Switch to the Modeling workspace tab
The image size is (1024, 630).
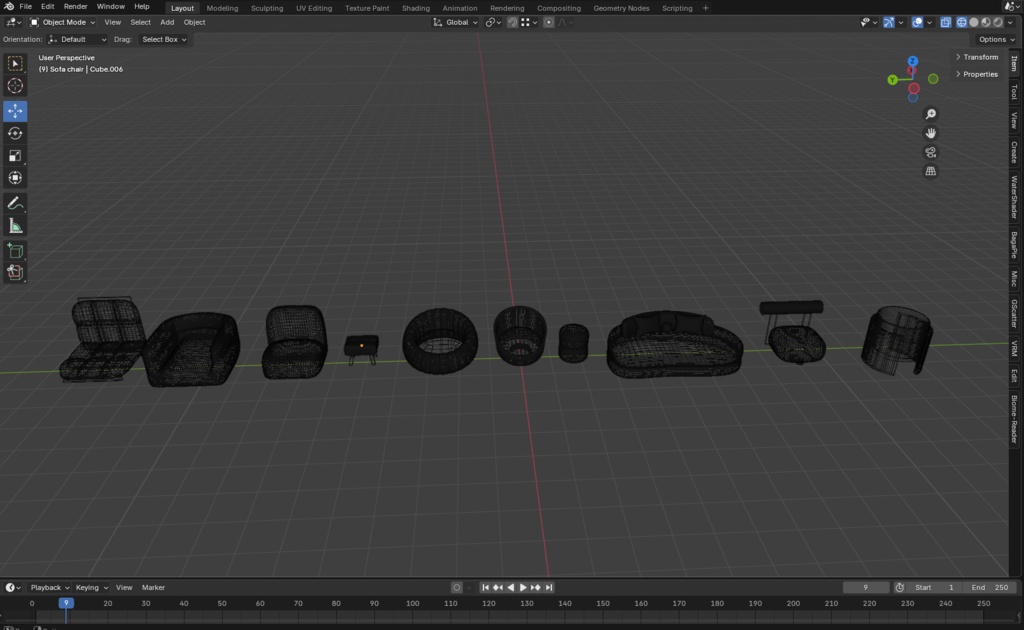coord(222,8)
